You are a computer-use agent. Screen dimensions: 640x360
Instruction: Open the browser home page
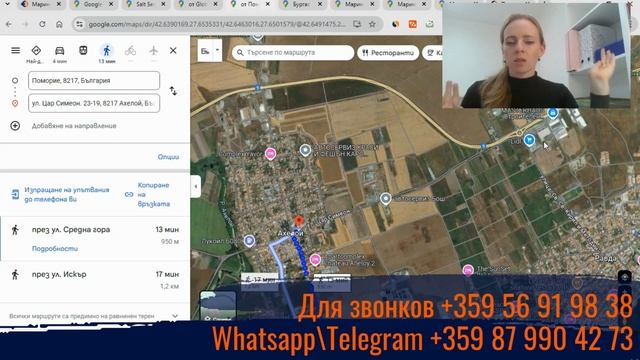coord(59,24)
